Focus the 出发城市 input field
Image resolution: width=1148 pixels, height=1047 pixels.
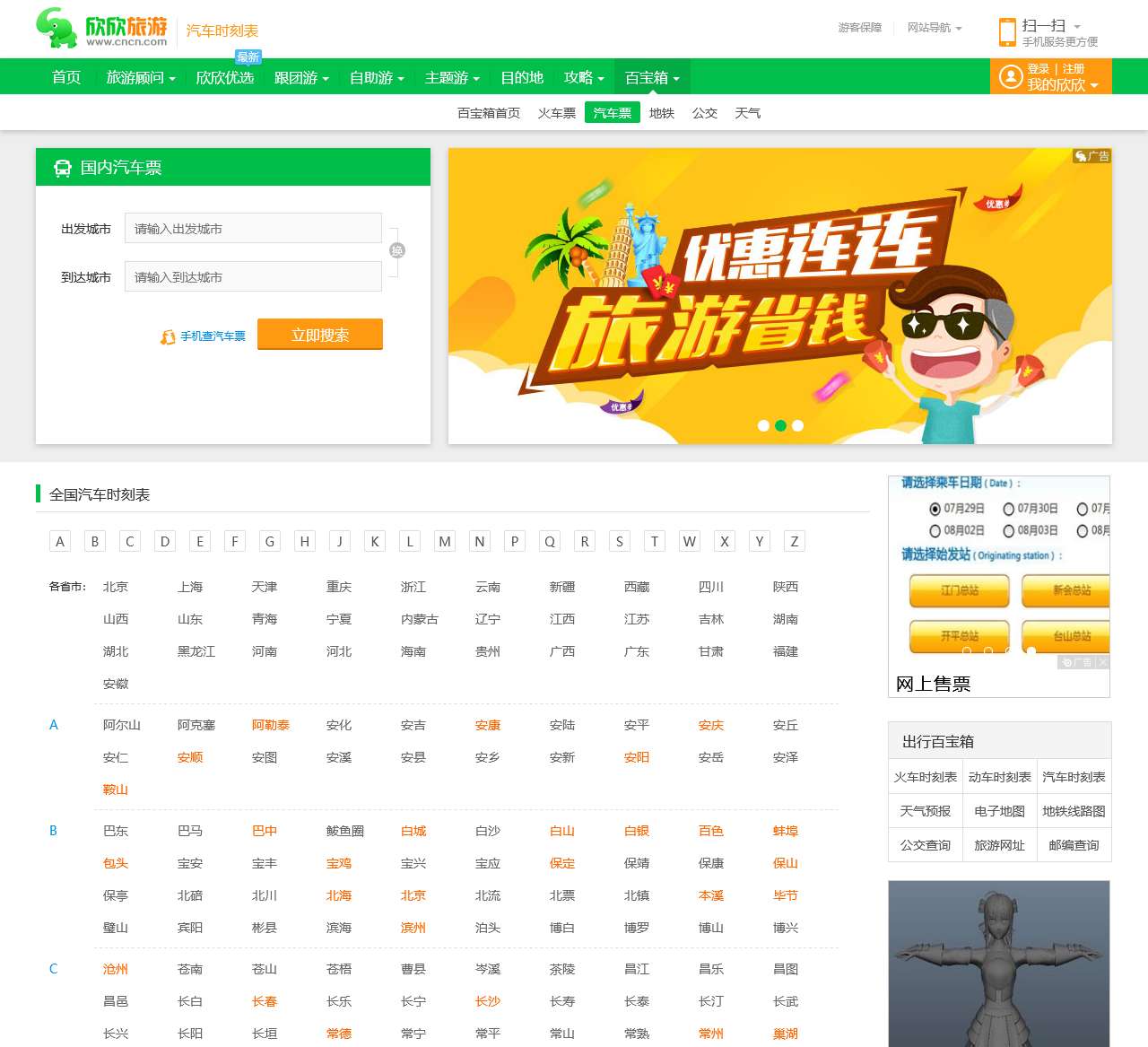[253, 229]
